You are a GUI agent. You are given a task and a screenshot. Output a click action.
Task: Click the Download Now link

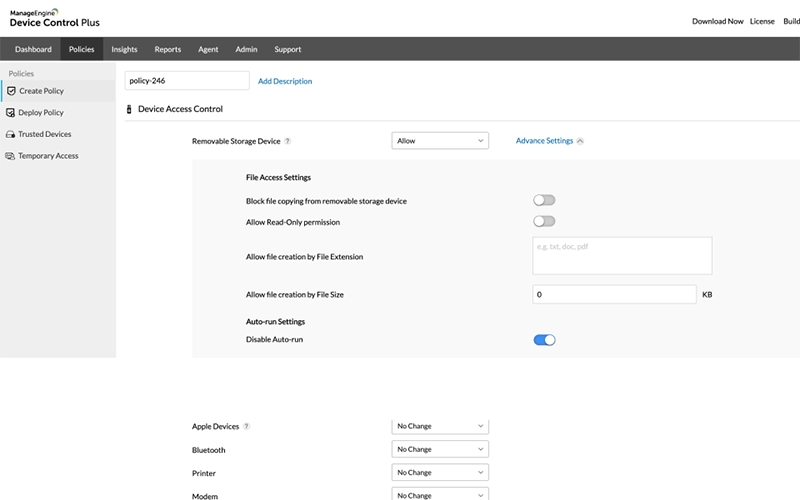point(717,21)
